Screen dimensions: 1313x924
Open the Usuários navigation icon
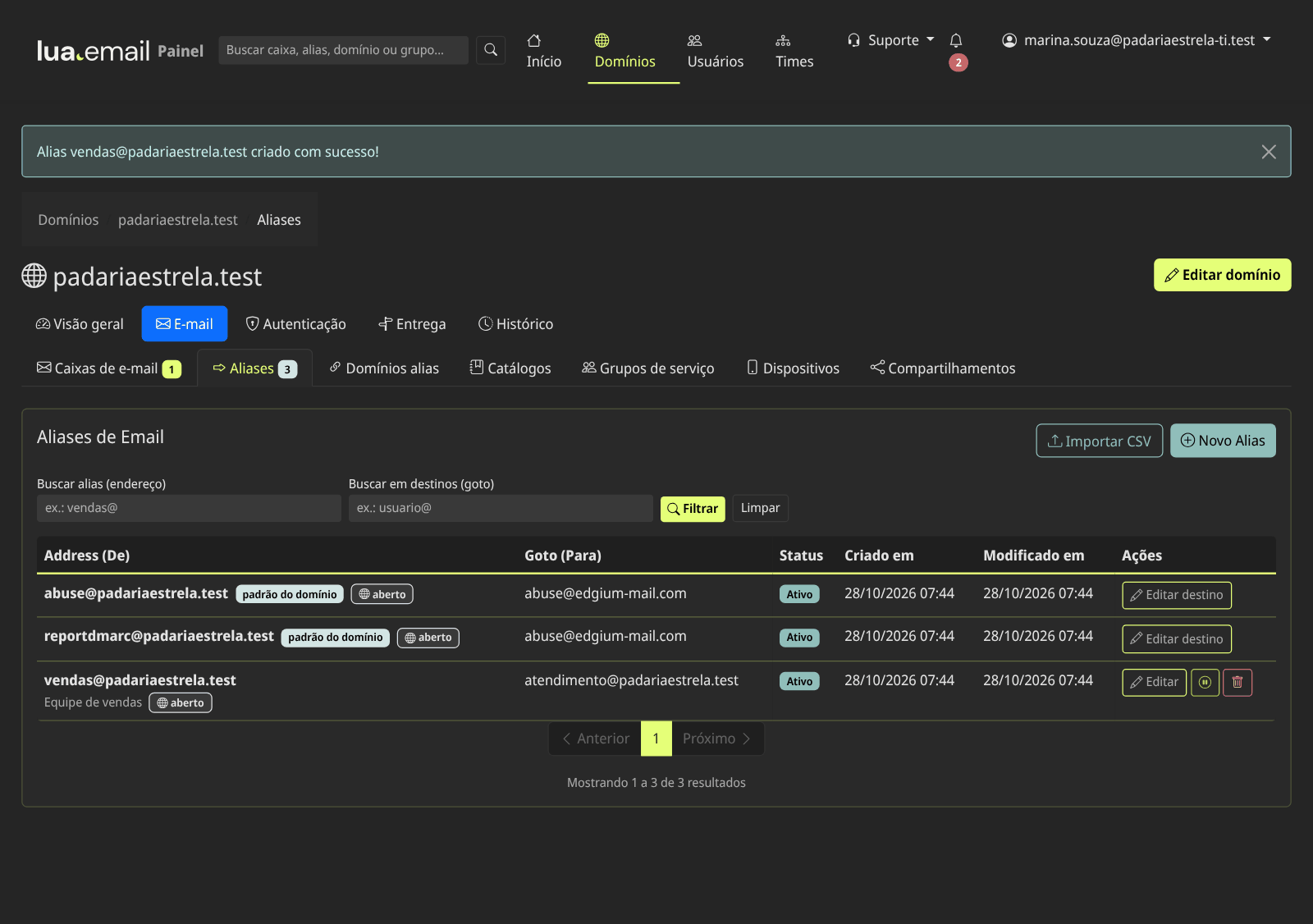pos(695,41)
